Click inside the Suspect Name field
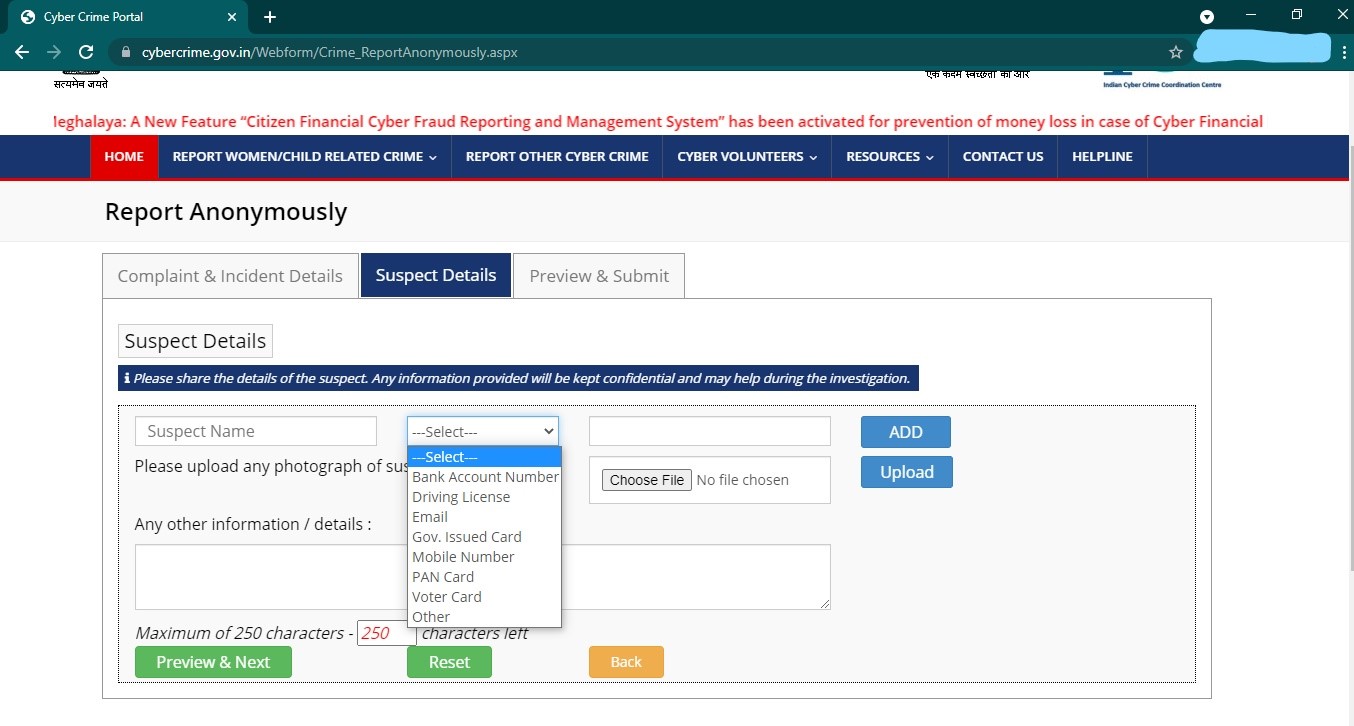The image size is (1354, 726). coord(255,430)
